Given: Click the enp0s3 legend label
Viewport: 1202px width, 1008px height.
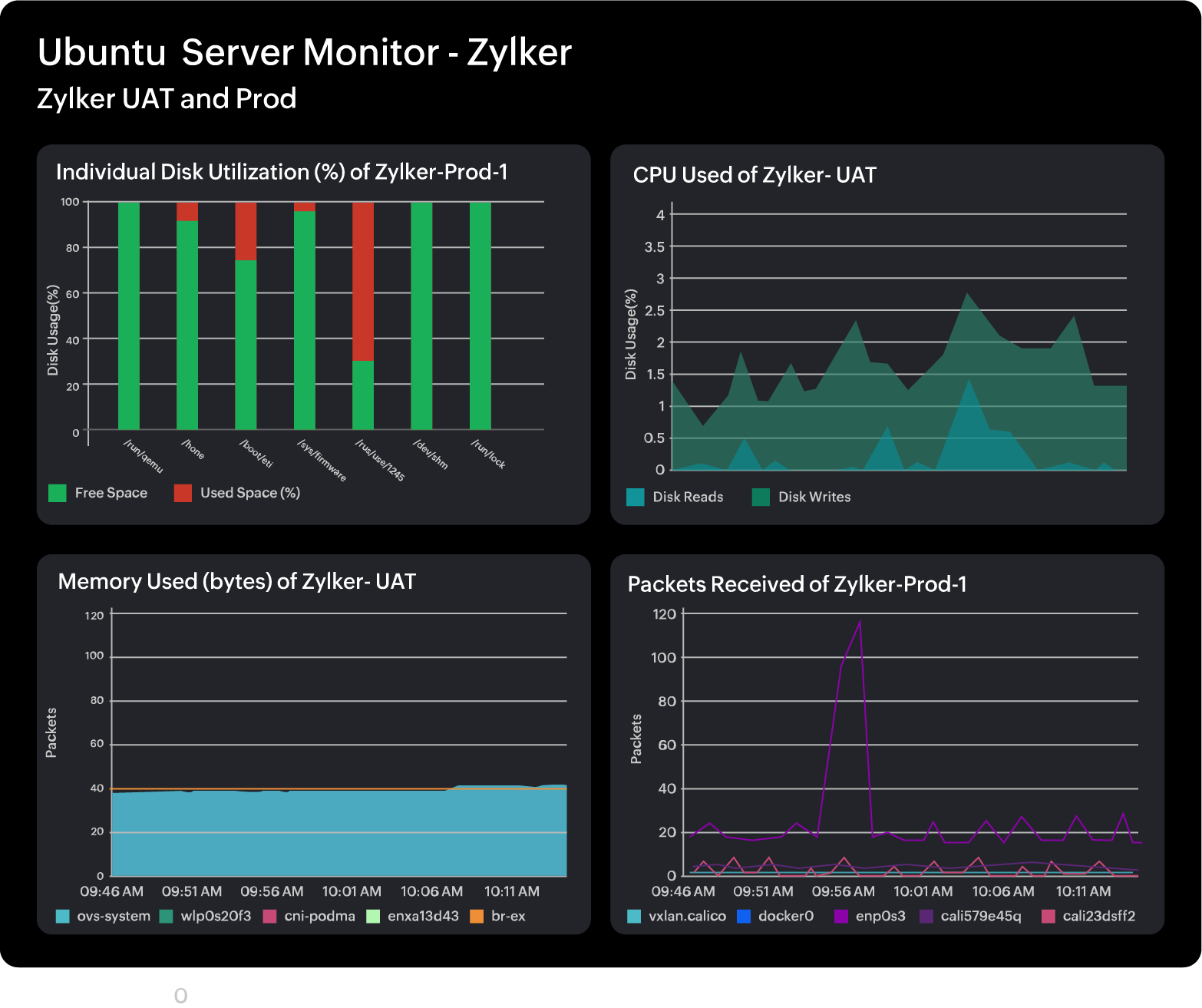Looking at the screenshot, I should (x=880, y=916).
